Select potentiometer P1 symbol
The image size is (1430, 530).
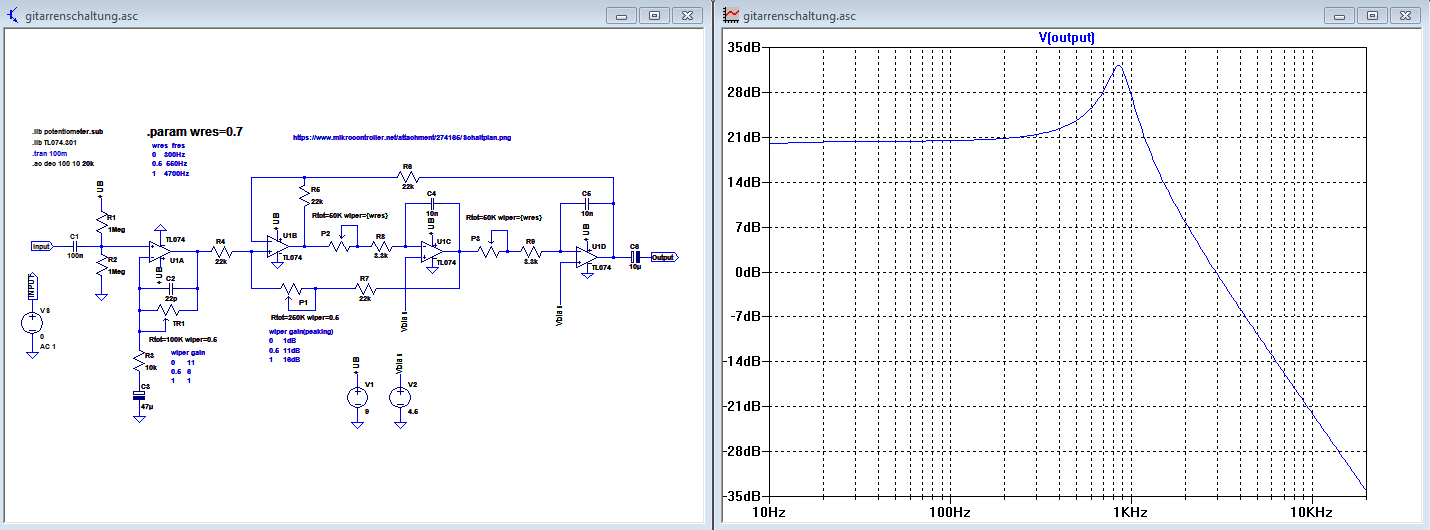(x=293, y=290)
